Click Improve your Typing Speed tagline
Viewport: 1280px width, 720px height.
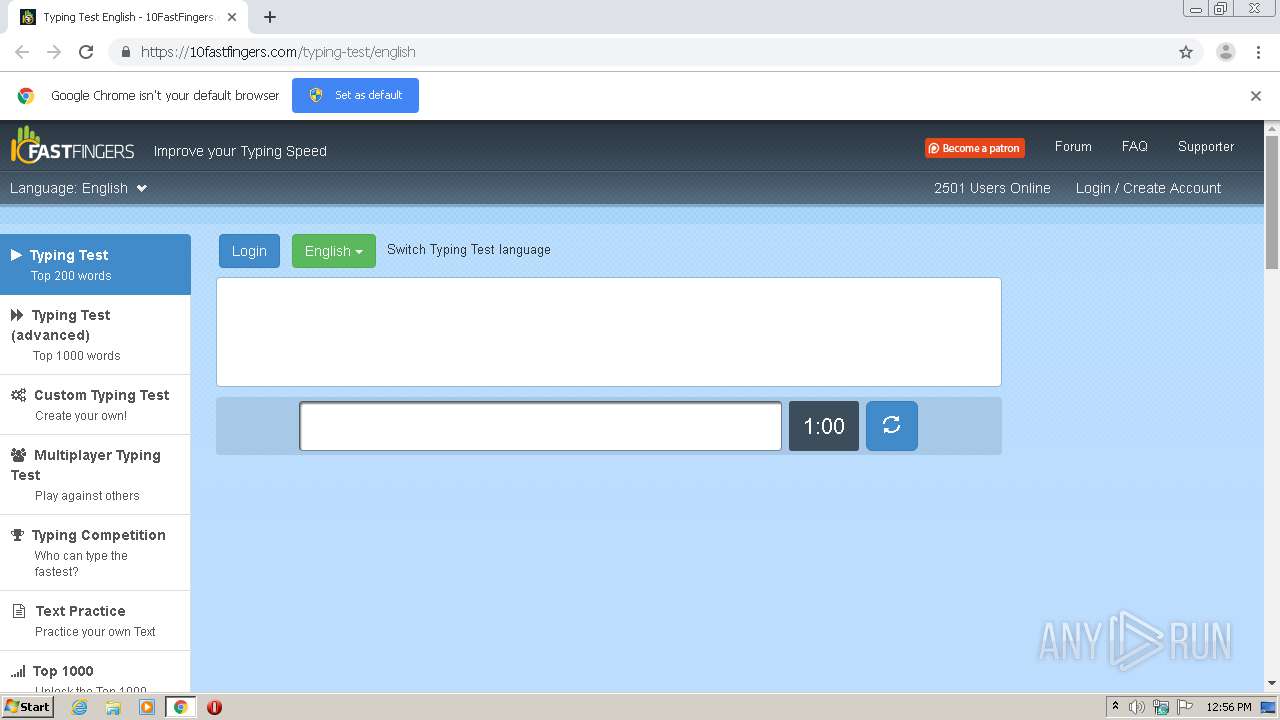coord(240,151)
